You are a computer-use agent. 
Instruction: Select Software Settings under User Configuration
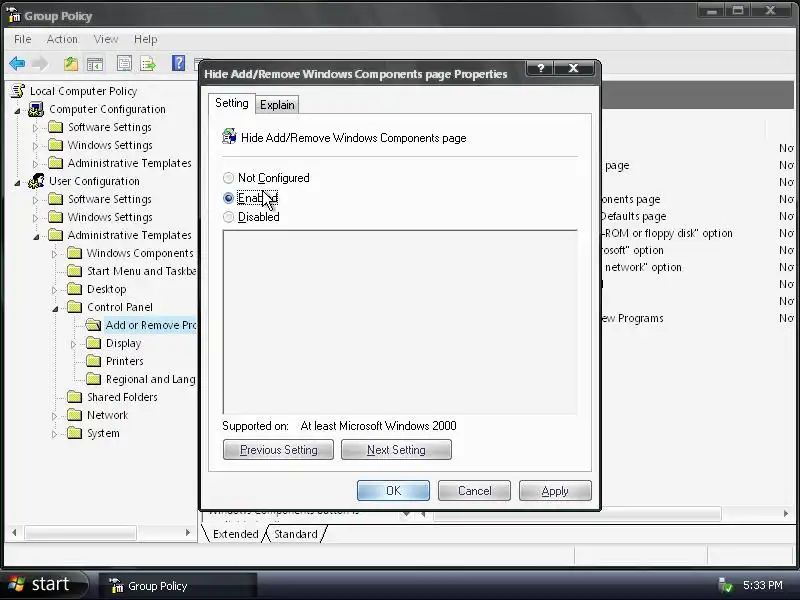click(110, 199)
